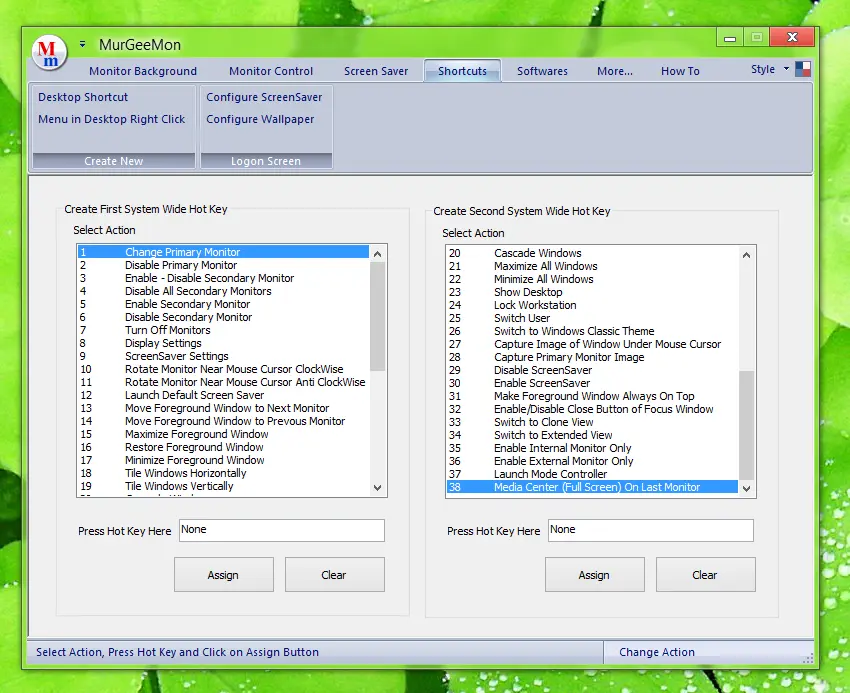Select 'Rotate Monitor Near Mouse Cursor Anti ClockWise'
The width and height of the screenshot is (850, 693).
(x=223, y=382)
